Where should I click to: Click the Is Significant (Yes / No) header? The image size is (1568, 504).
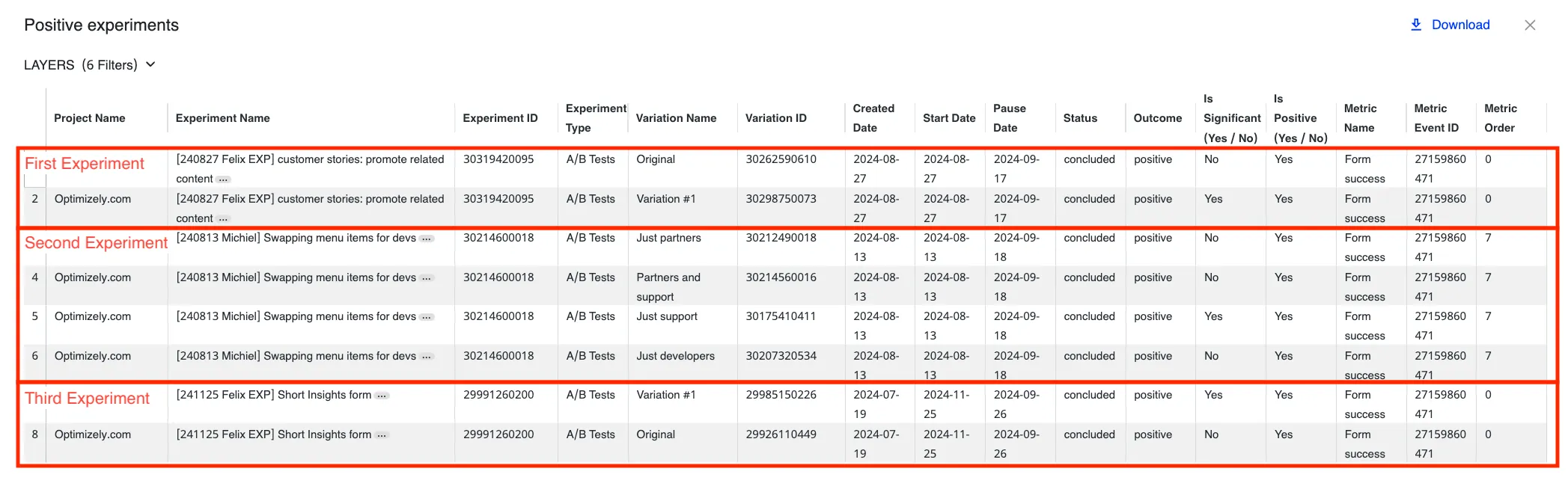pyautogui.click(x=1232, y=118)
